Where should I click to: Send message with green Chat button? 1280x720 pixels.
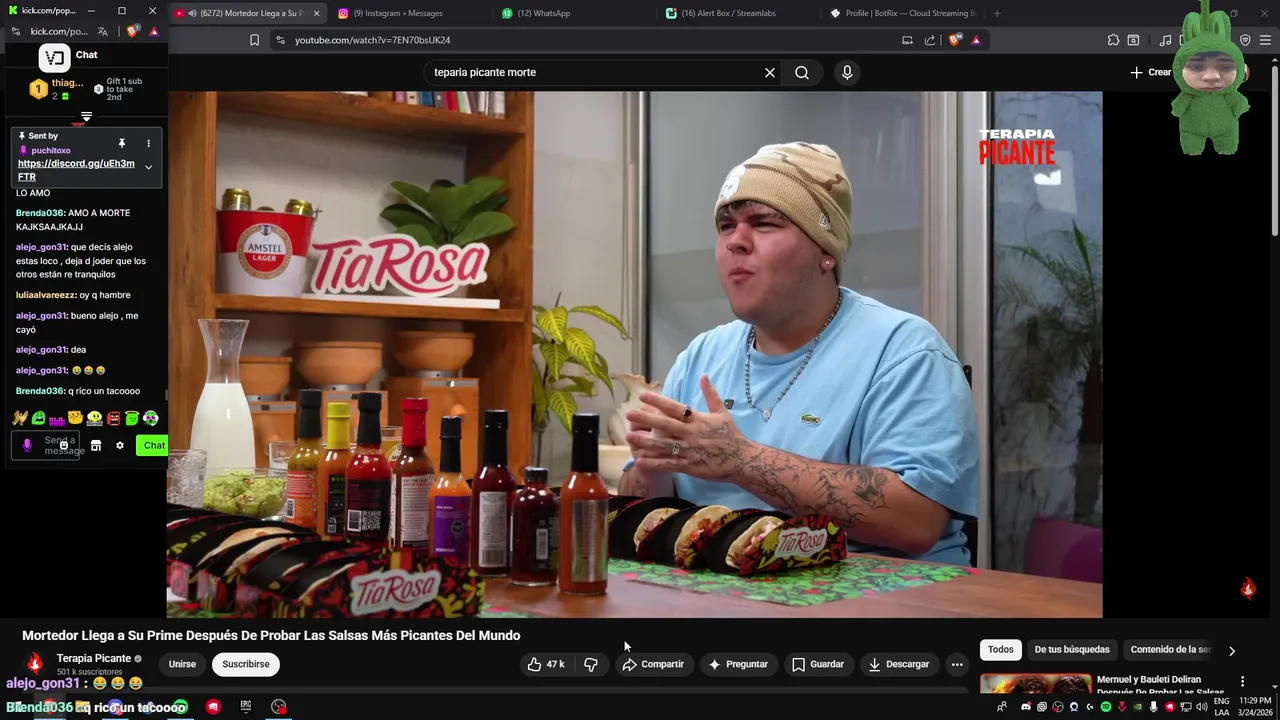[153, 445]
